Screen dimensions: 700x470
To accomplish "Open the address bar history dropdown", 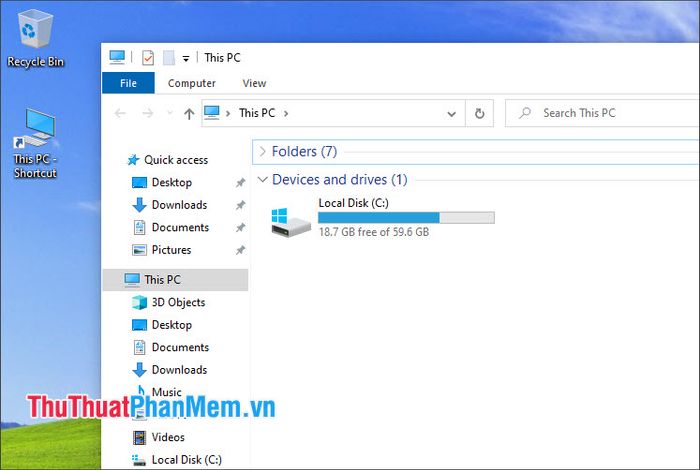I will (x=451, y=114).
